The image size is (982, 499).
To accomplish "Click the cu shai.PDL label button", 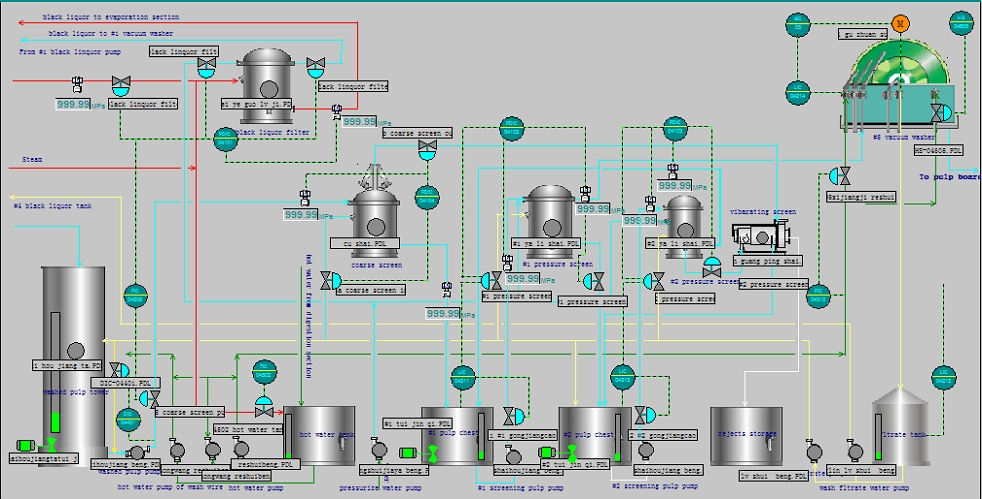I will [x=367, y=243].
